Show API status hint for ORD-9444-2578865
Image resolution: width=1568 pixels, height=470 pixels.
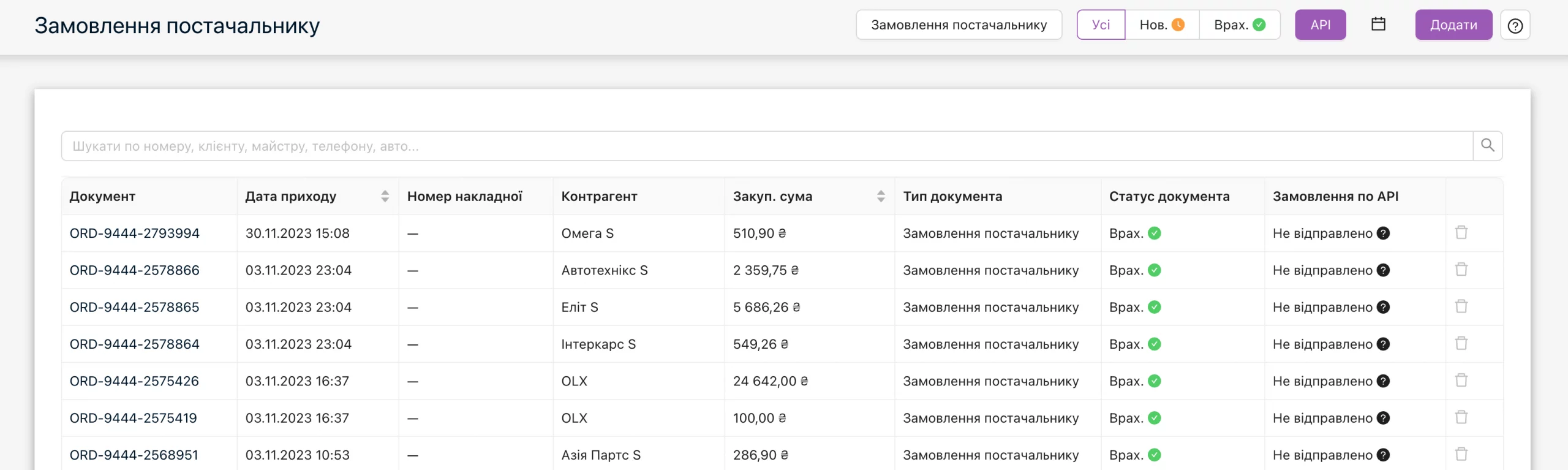tap(1383, 307)
